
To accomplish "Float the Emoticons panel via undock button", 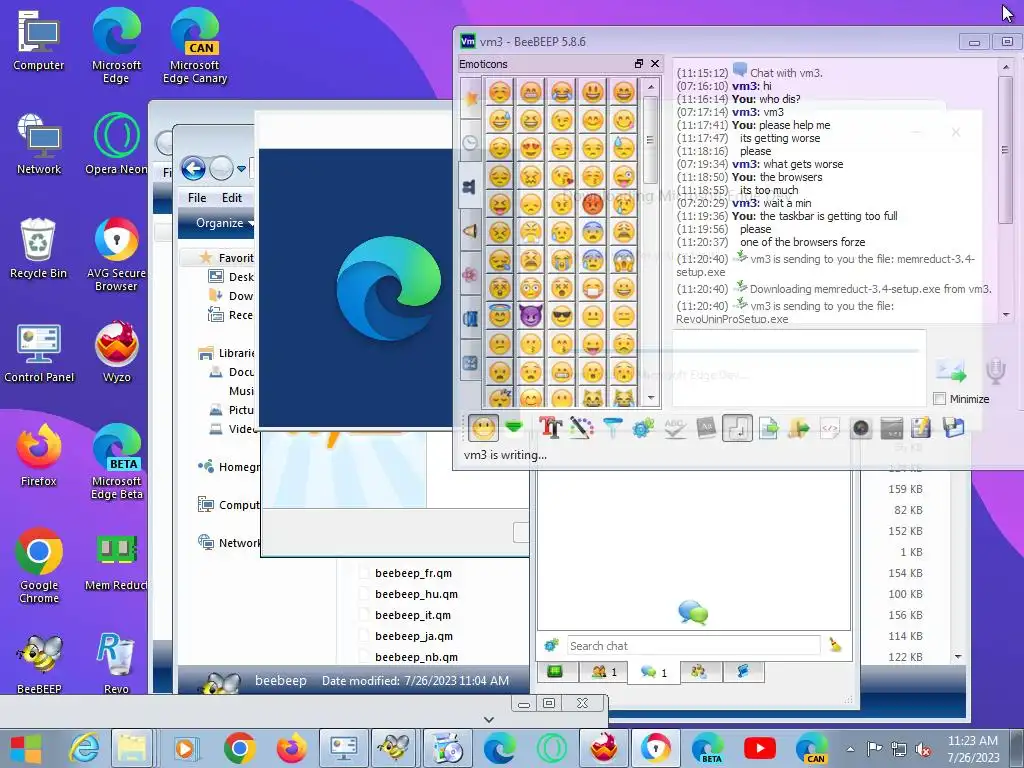I will tap(639, 63).
